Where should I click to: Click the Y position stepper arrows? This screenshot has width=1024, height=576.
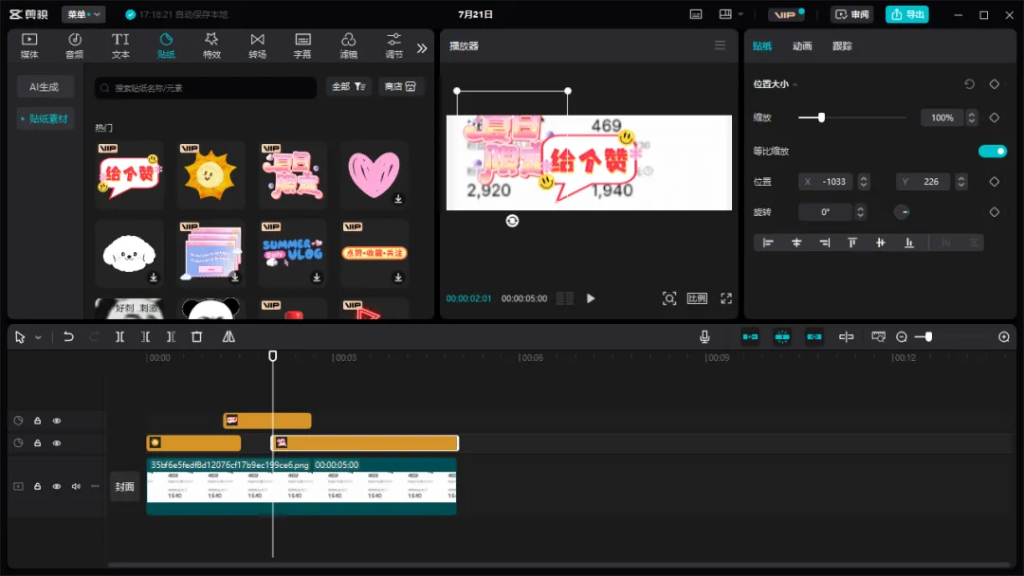tap(961, 182)
